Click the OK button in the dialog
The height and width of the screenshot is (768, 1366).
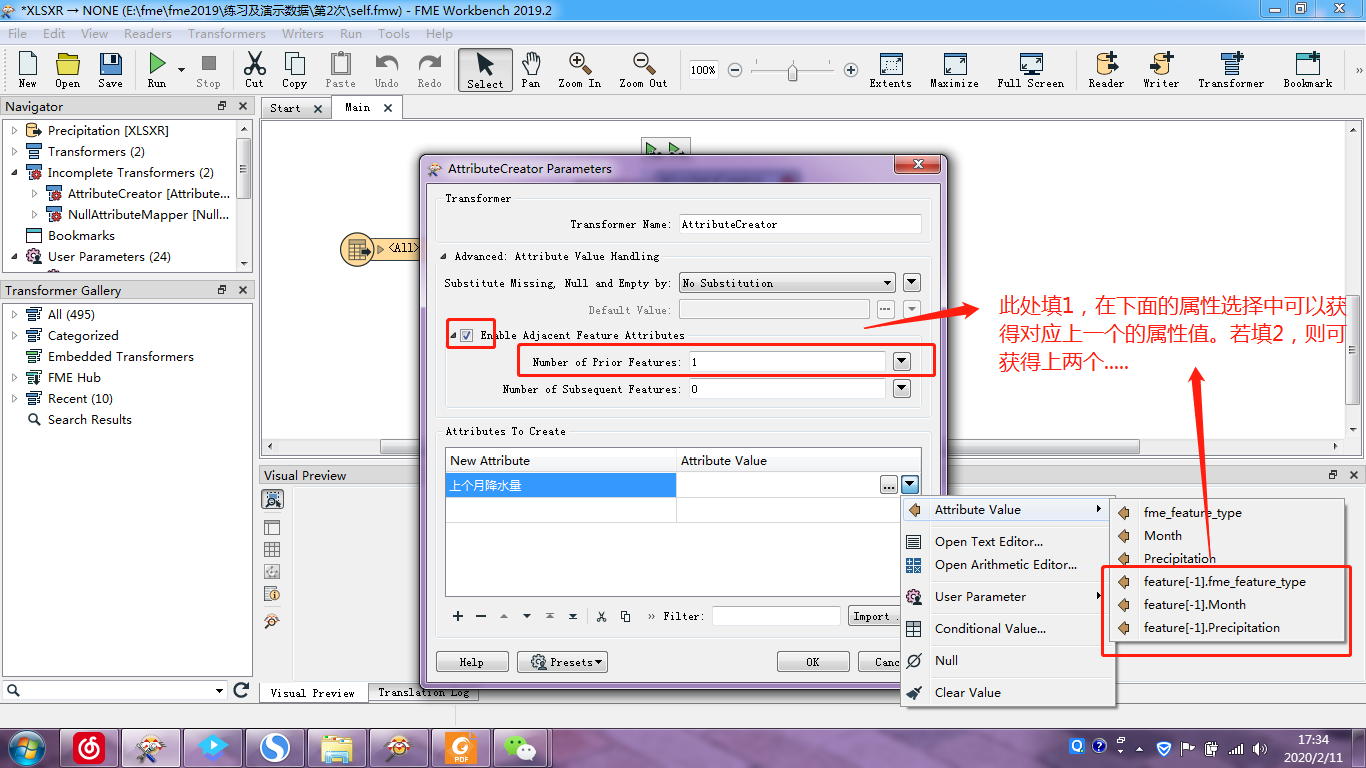[813, 661]
